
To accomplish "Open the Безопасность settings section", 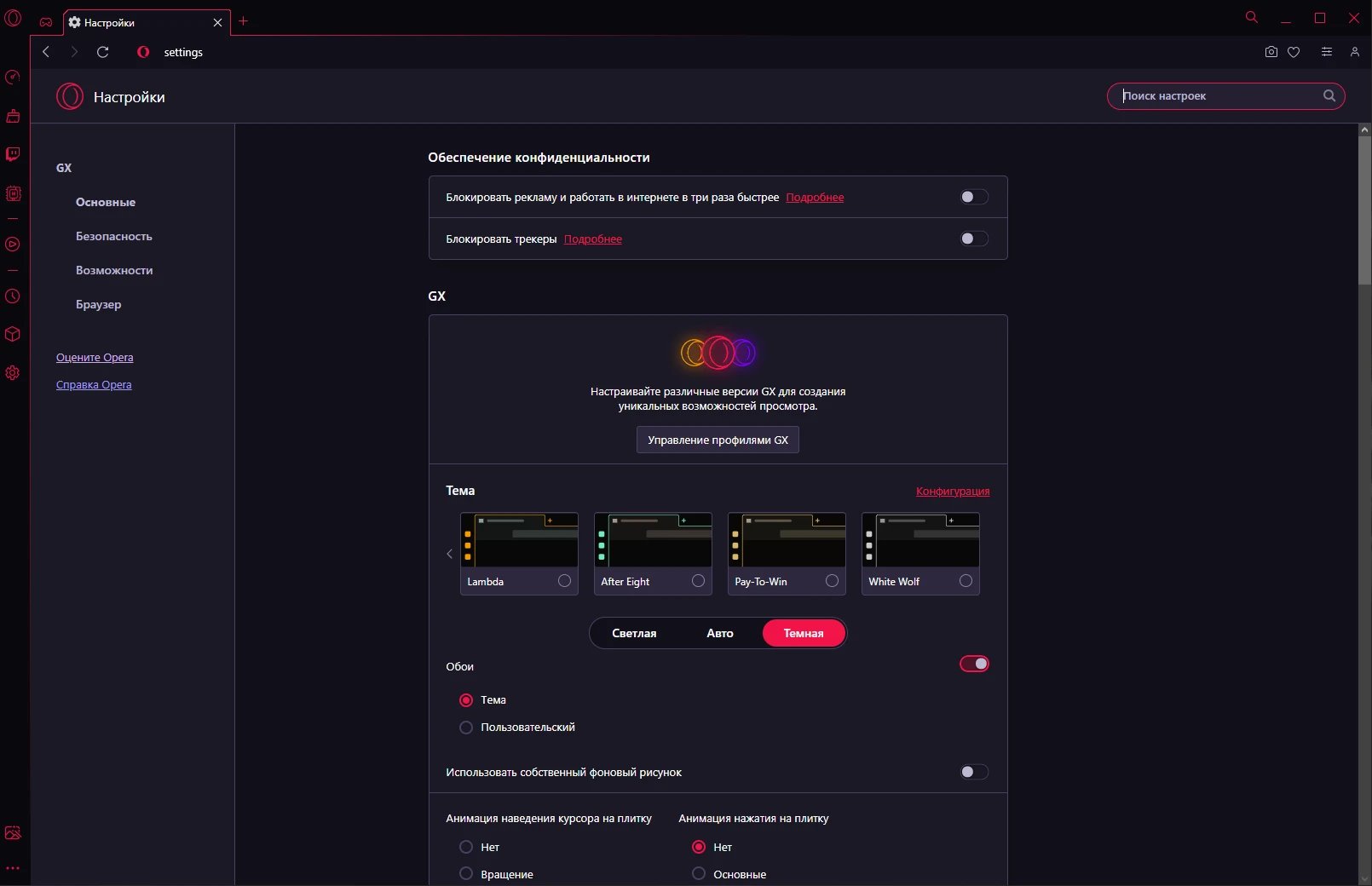I will tap(114, 236).
